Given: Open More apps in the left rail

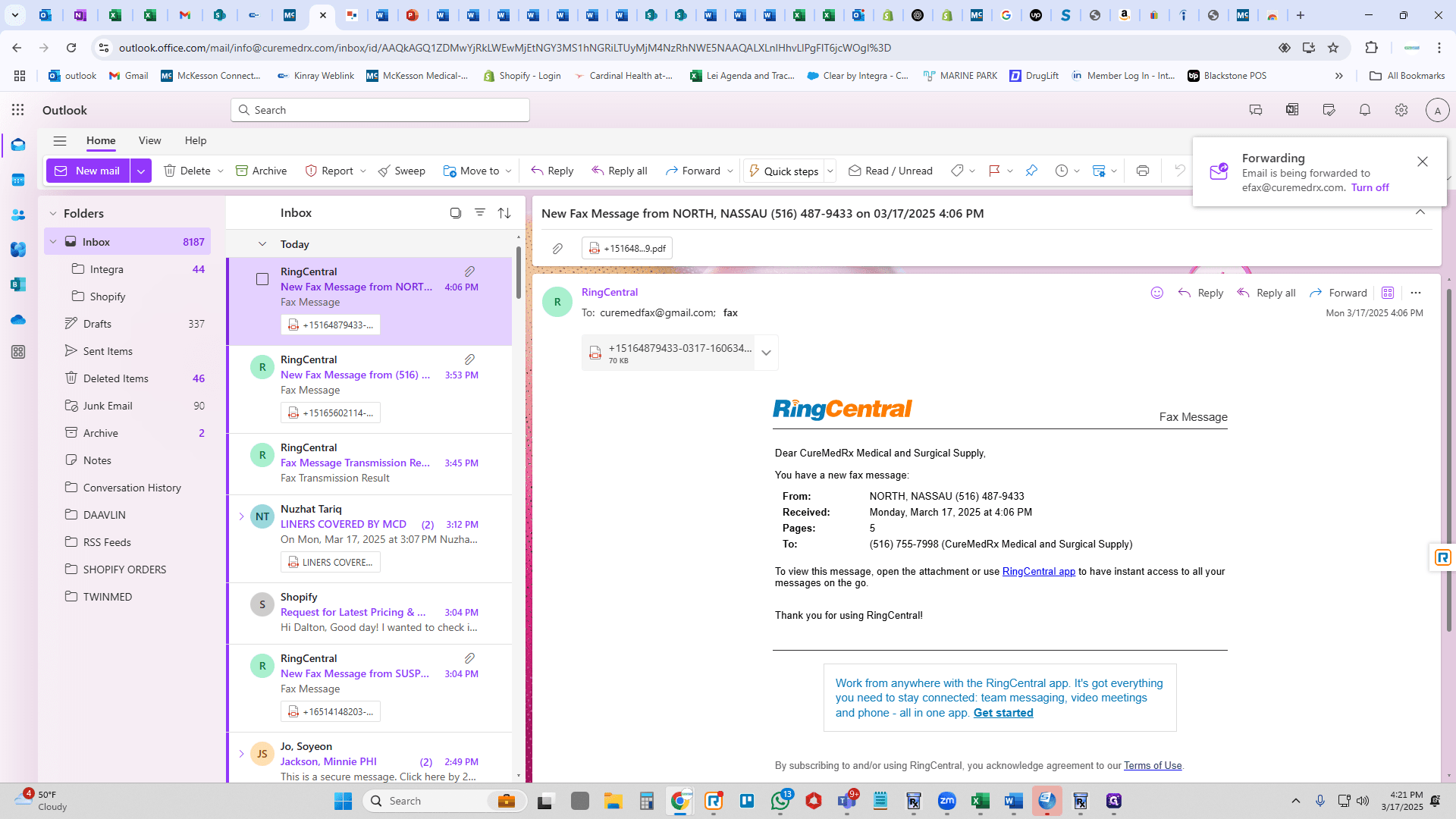Looking at the screenshot, I should point(18,352).
